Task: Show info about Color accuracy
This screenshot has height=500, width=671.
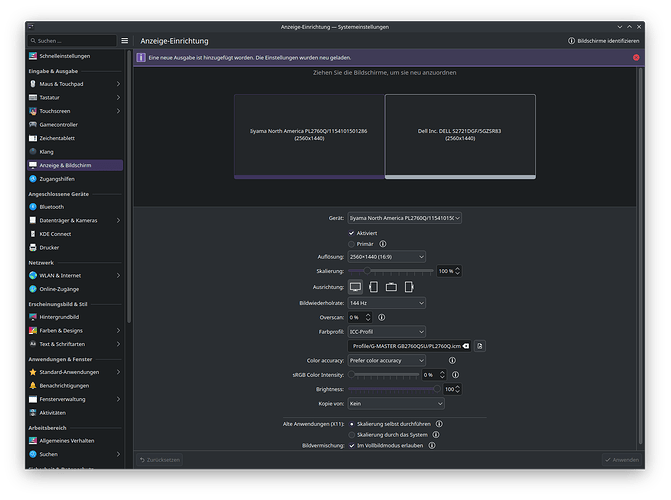Action: [452, 360]
